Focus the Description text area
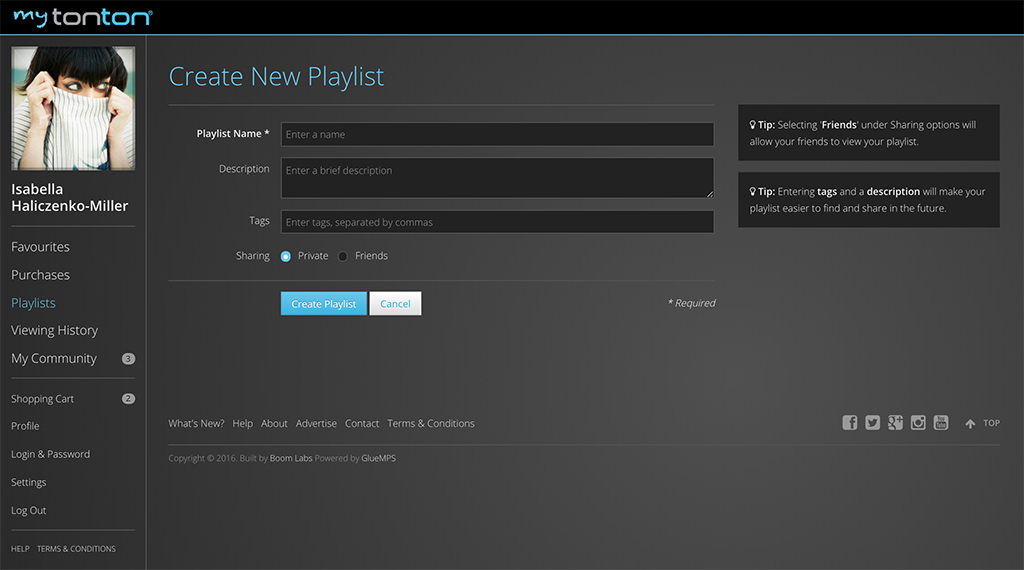 click(x=497, y=177)
